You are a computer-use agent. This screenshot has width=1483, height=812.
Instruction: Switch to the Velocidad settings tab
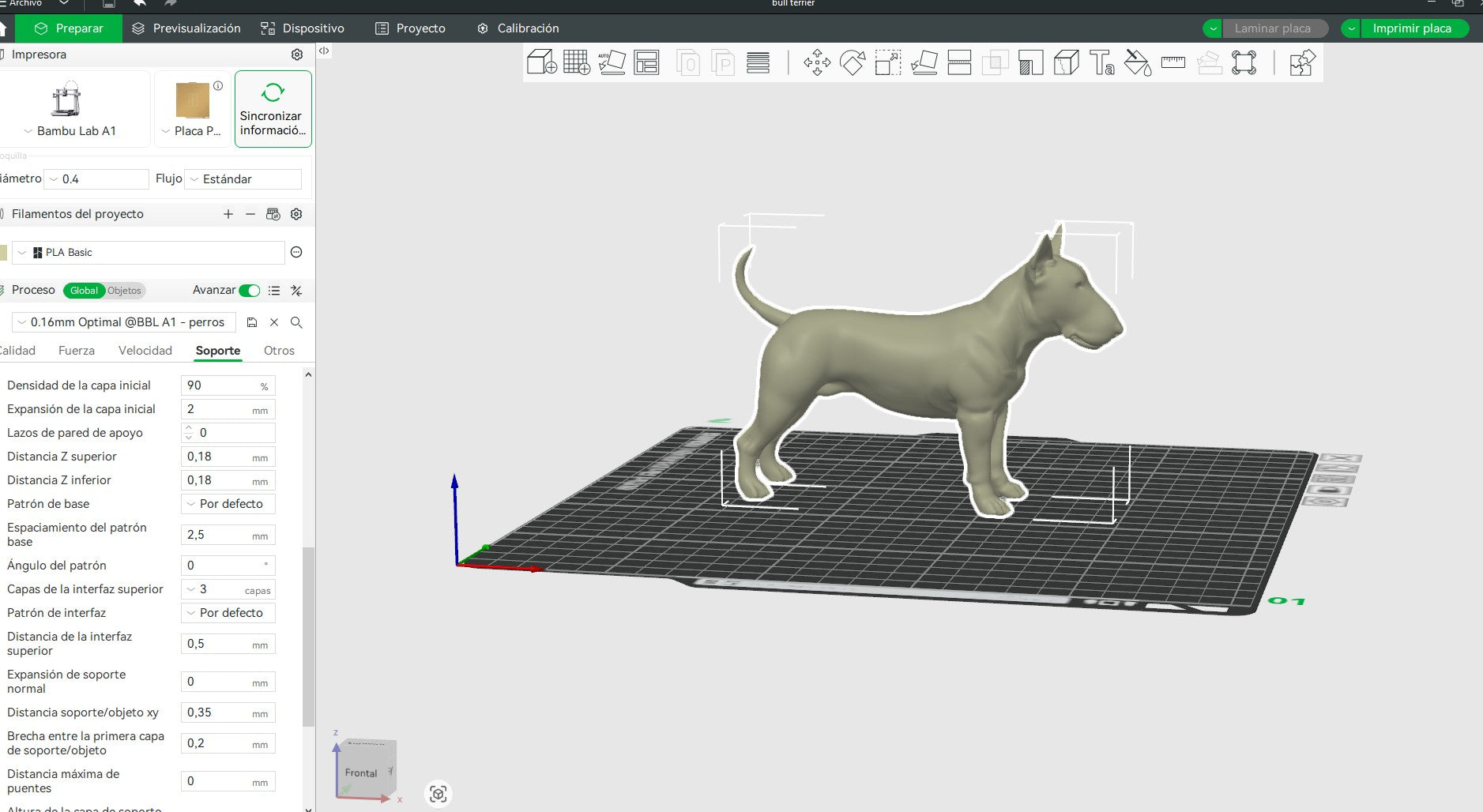point(145,351)
